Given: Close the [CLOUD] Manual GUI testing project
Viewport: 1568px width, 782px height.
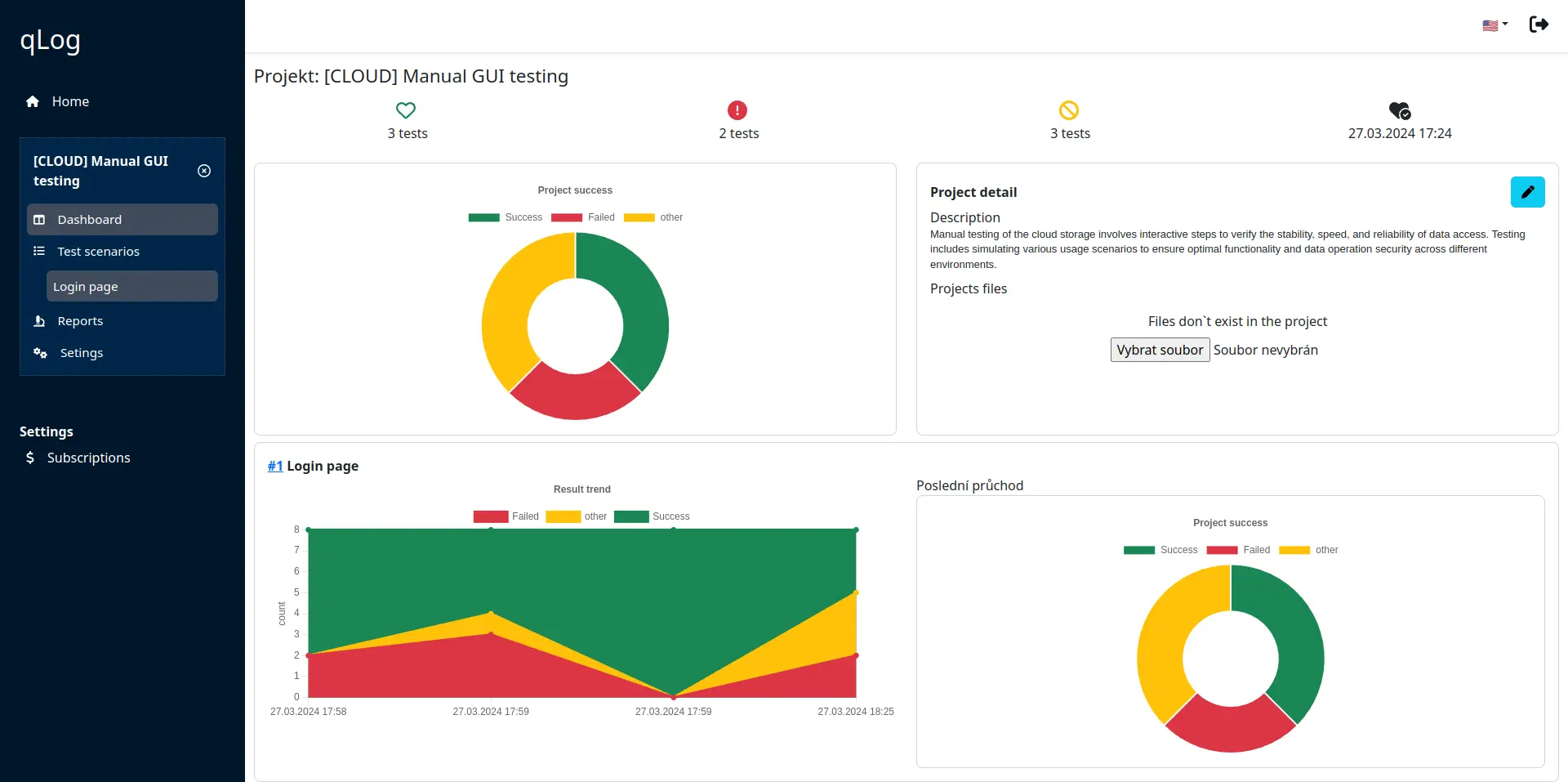Looking at the screenshot, I should (x=204, y=171).
